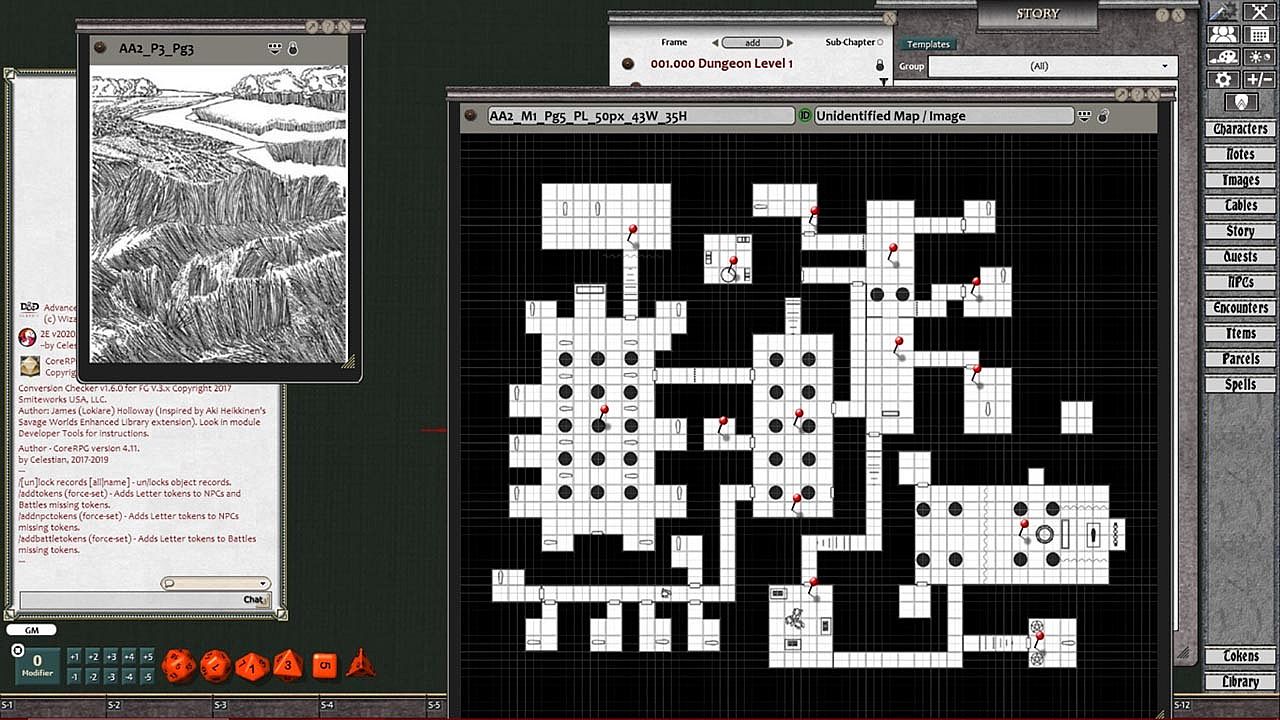Add a +3 modifier

[x=110, y=657]
